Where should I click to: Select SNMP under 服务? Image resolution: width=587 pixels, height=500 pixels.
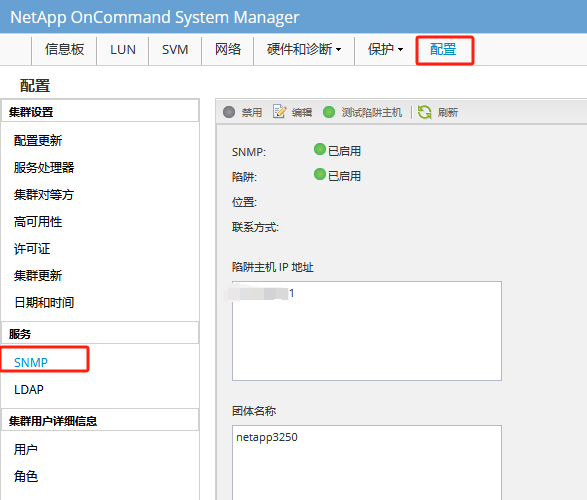click(x=31, y=362)
